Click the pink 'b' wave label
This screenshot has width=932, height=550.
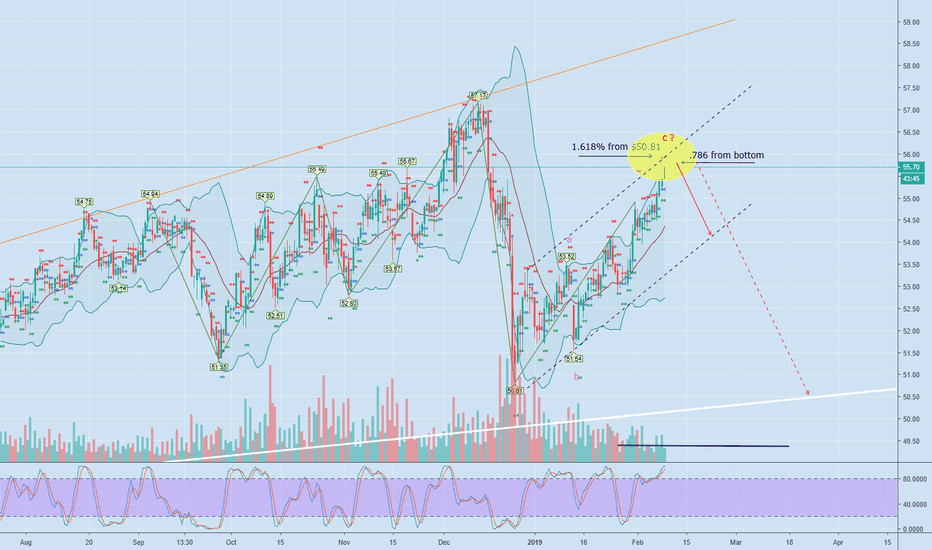click(576, 376)
